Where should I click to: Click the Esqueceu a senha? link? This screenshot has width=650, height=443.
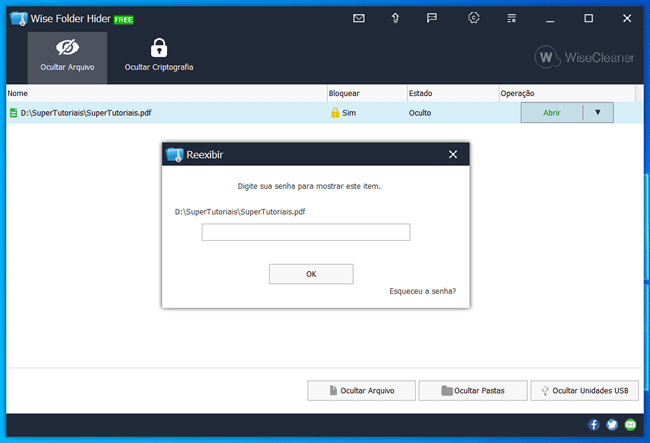click(x=422, y=292)
